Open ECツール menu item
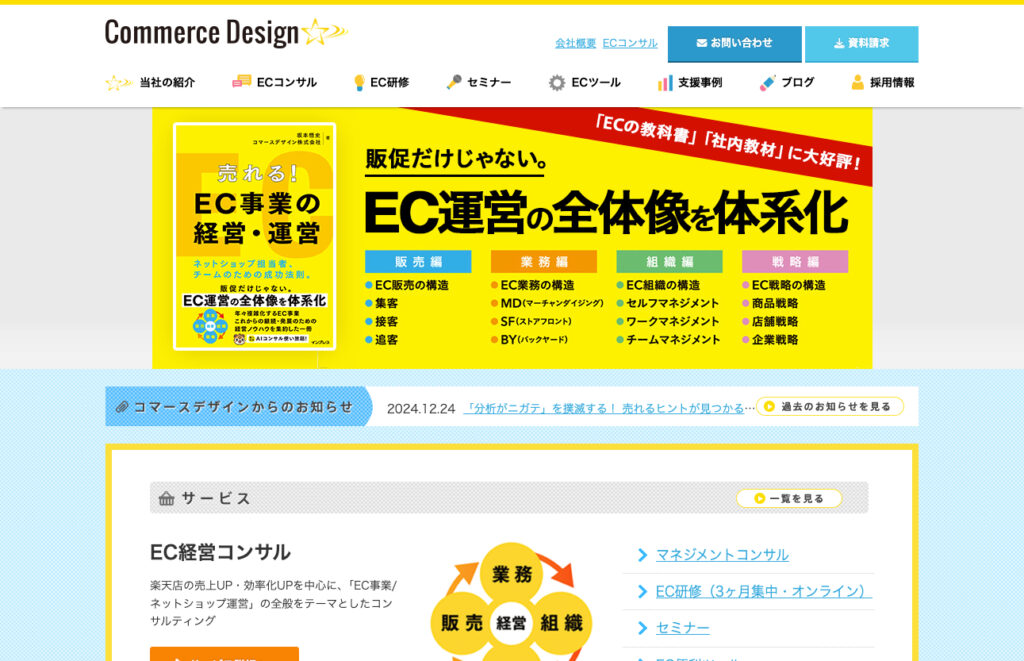 tap(596, 82)
